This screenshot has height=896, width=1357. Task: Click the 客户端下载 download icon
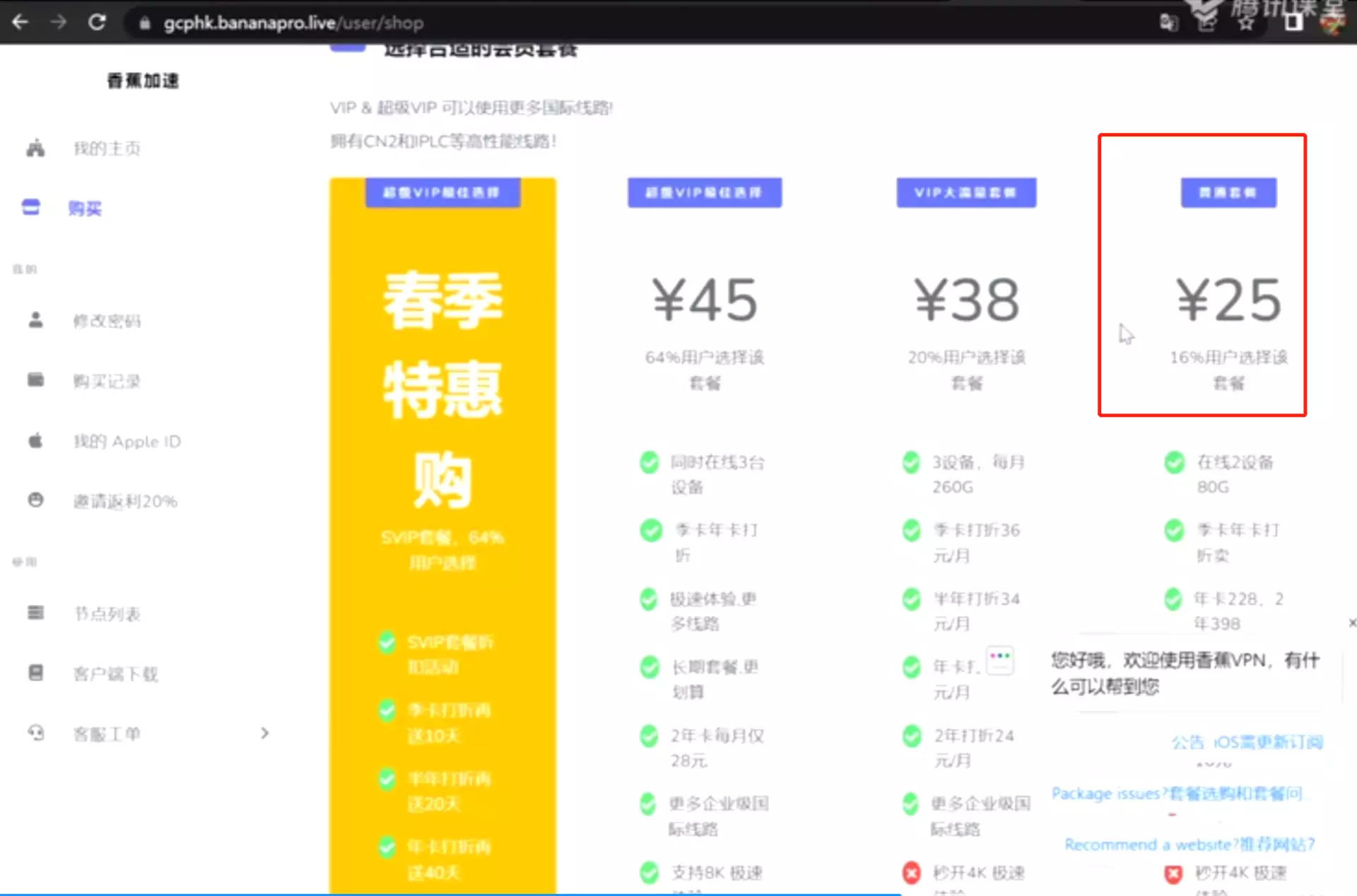tap(35, 673)
